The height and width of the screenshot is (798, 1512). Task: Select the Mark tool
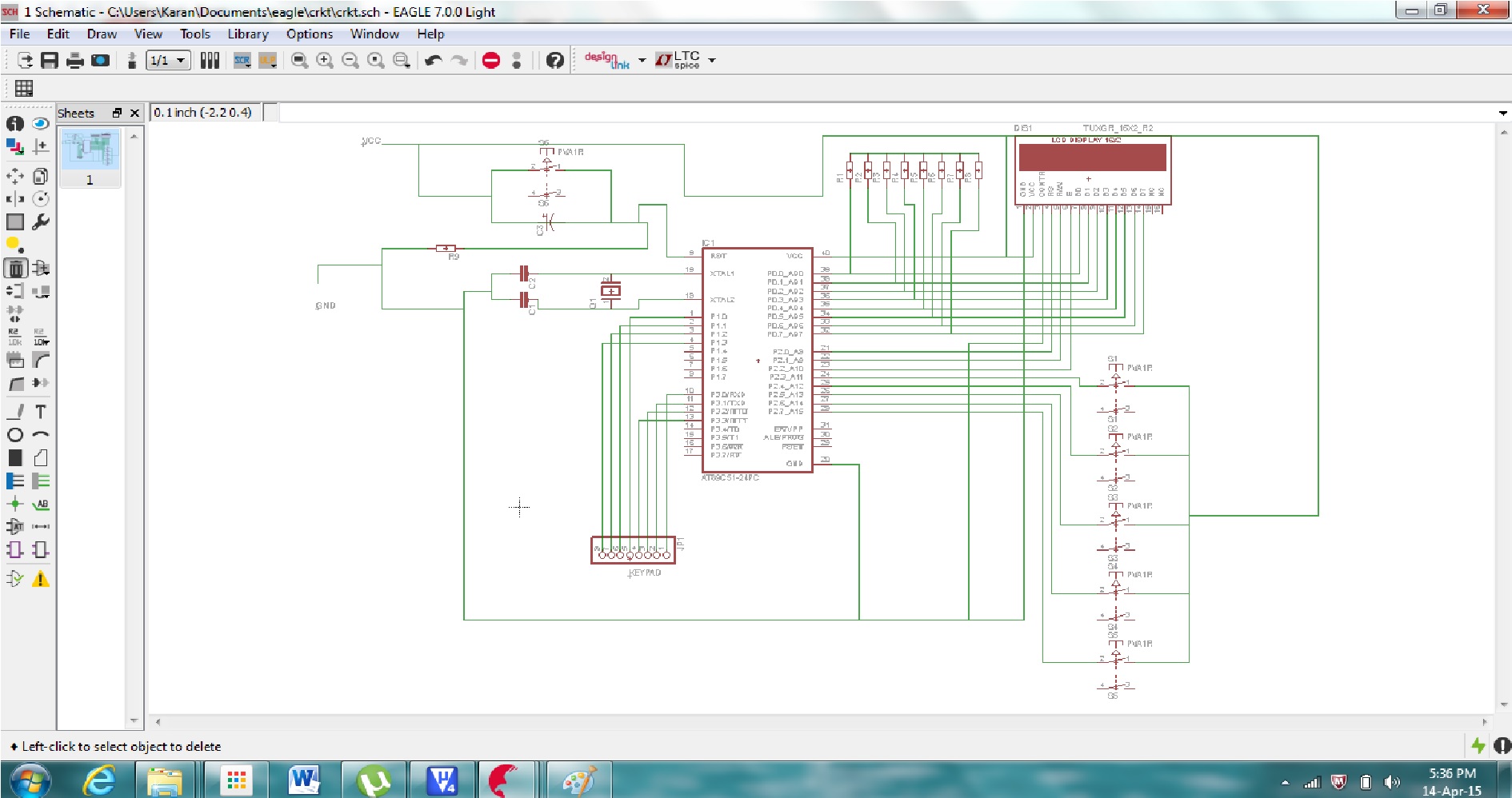click(41, 146)
